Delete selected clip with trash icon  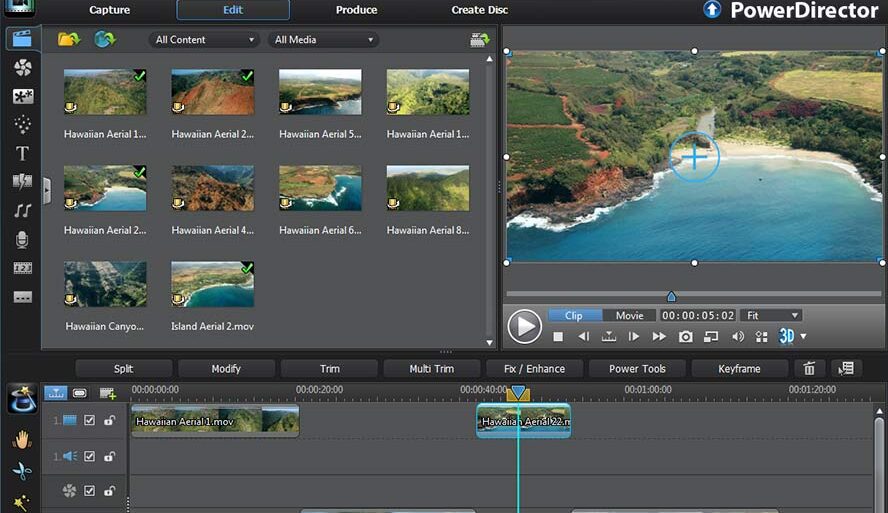(810, 369)
